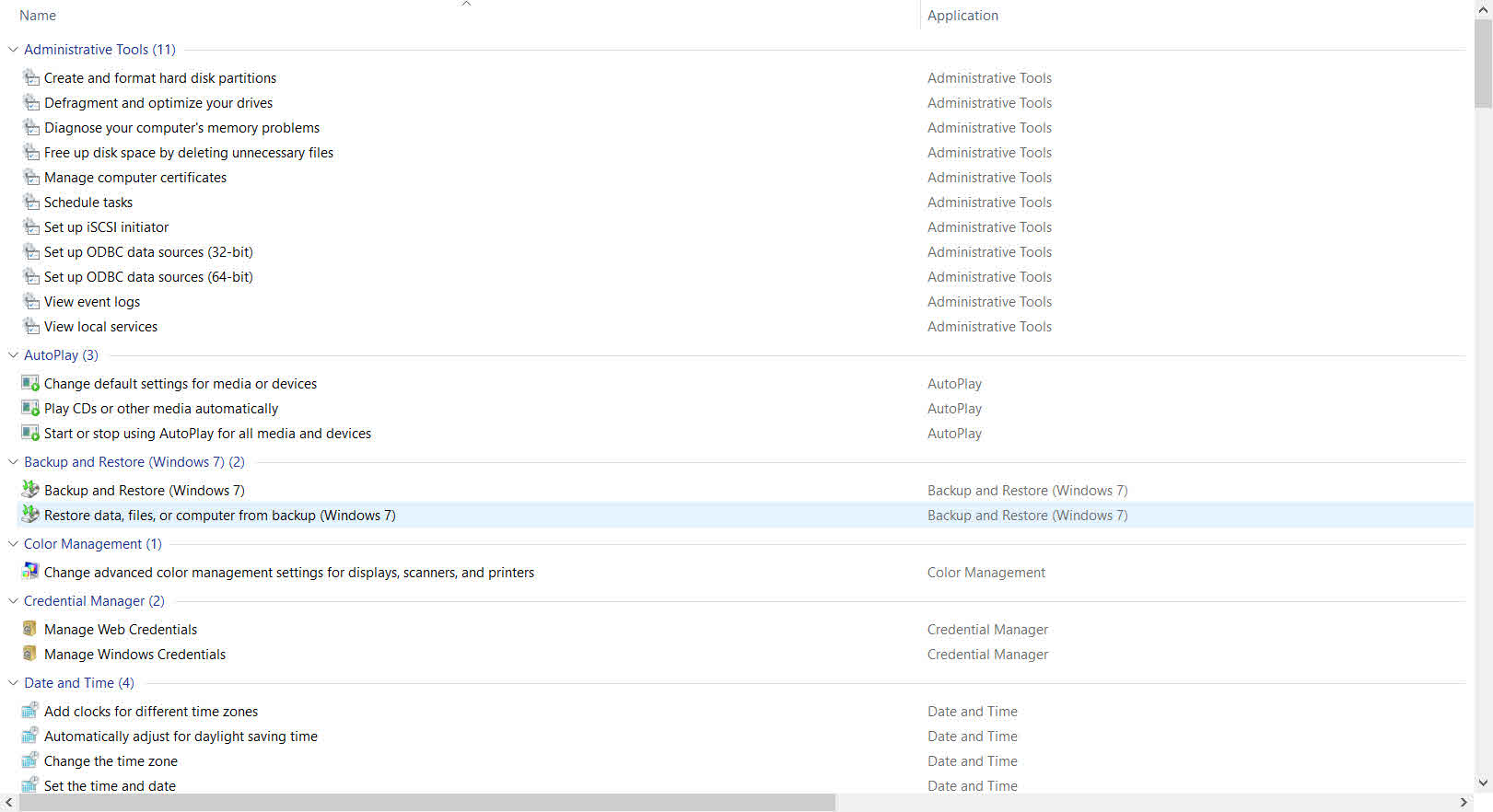Collapse the Credential Manager group chevron
Screen dimensions: 1493x812
(x=13, y=601)
